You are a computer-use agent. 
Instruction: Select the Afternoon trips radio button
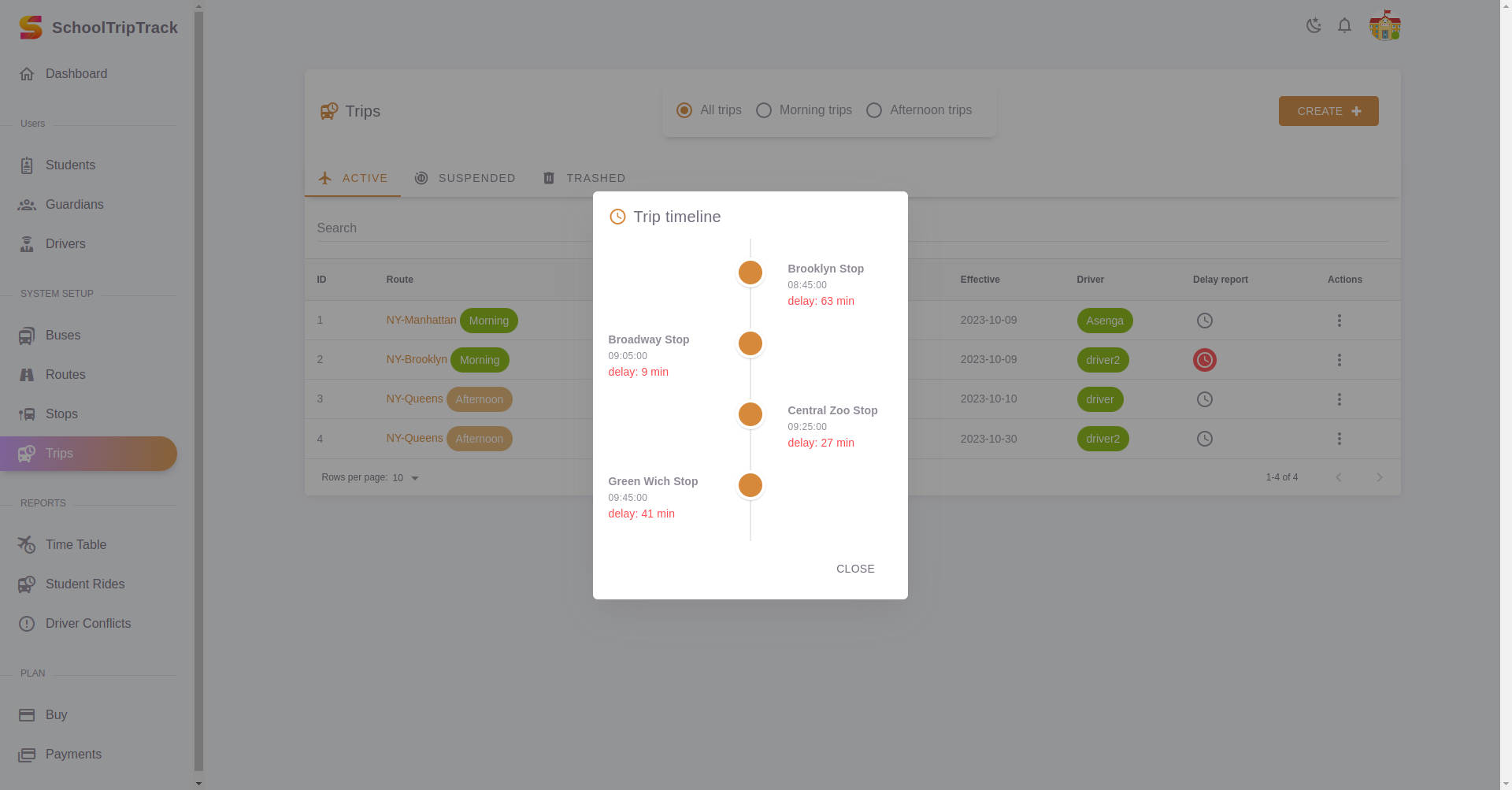[873, 110]
